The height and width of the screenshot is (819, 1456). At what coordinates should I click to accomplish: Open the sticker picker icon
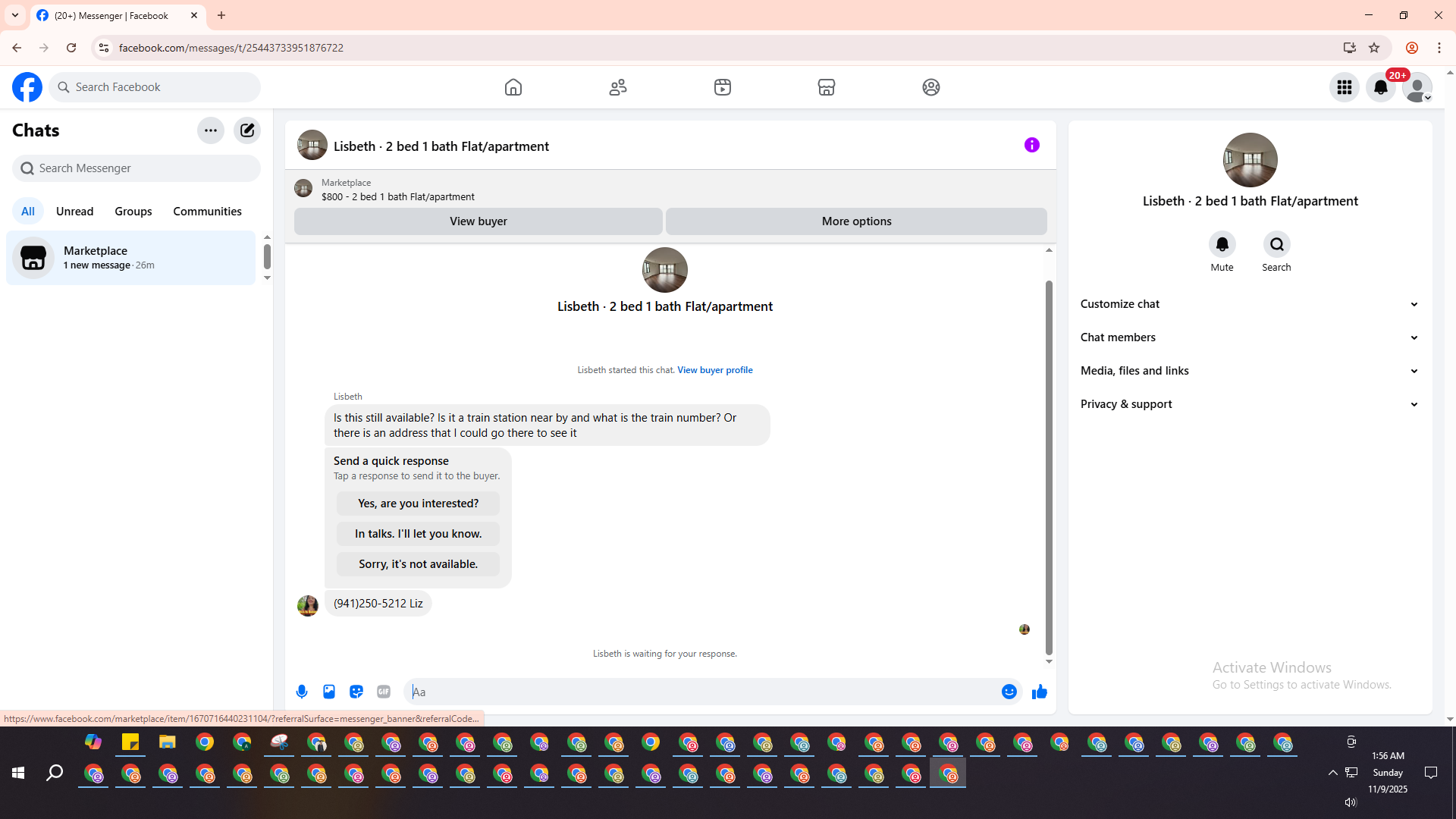point(356,692)
